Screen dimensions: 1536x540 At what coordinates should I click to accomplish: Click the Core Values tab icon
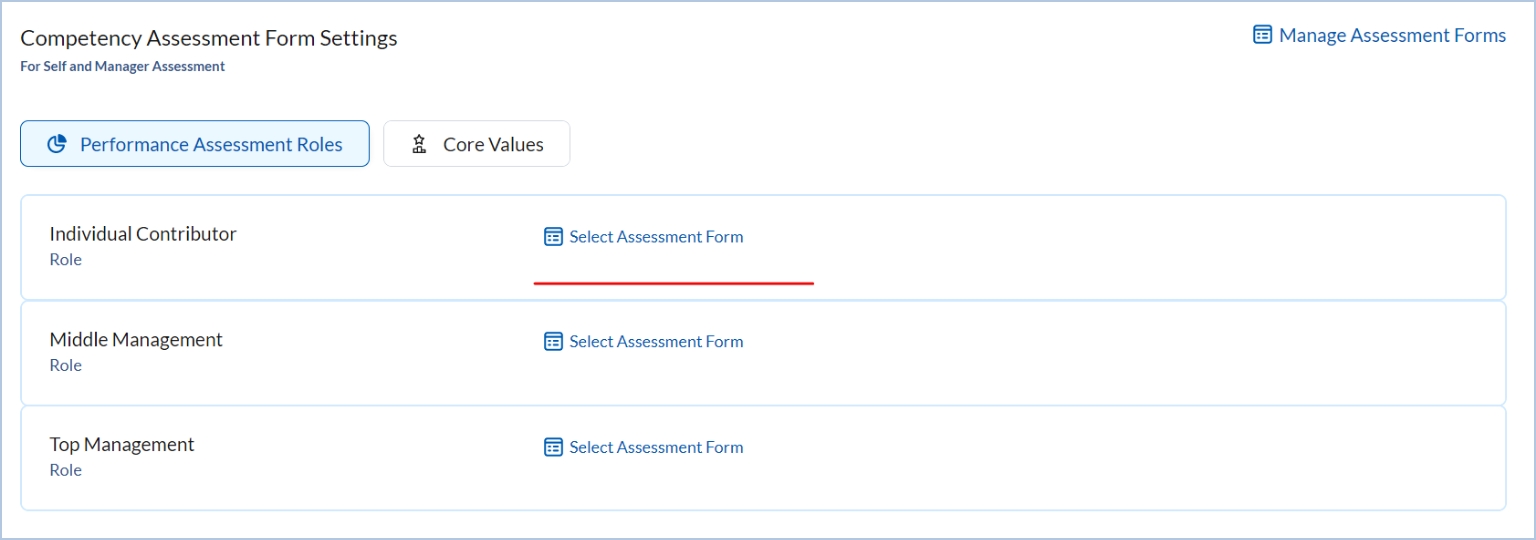[x=420, y=144]
